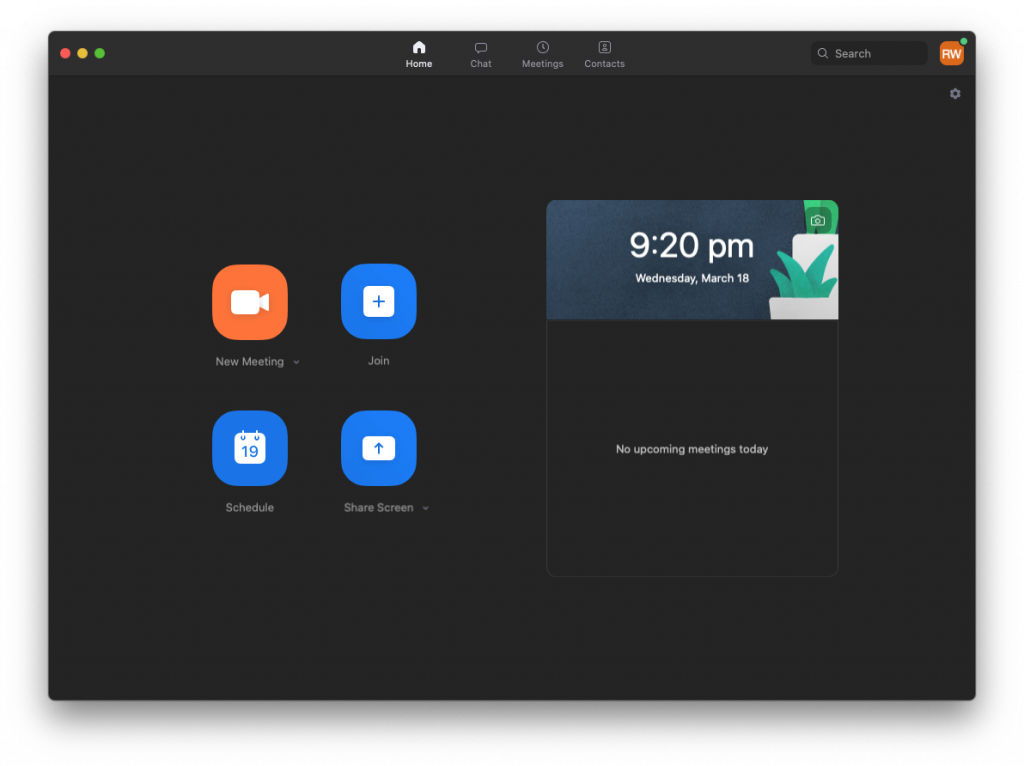
Task: Switch to the Chat tab
Action: point(481,54)
